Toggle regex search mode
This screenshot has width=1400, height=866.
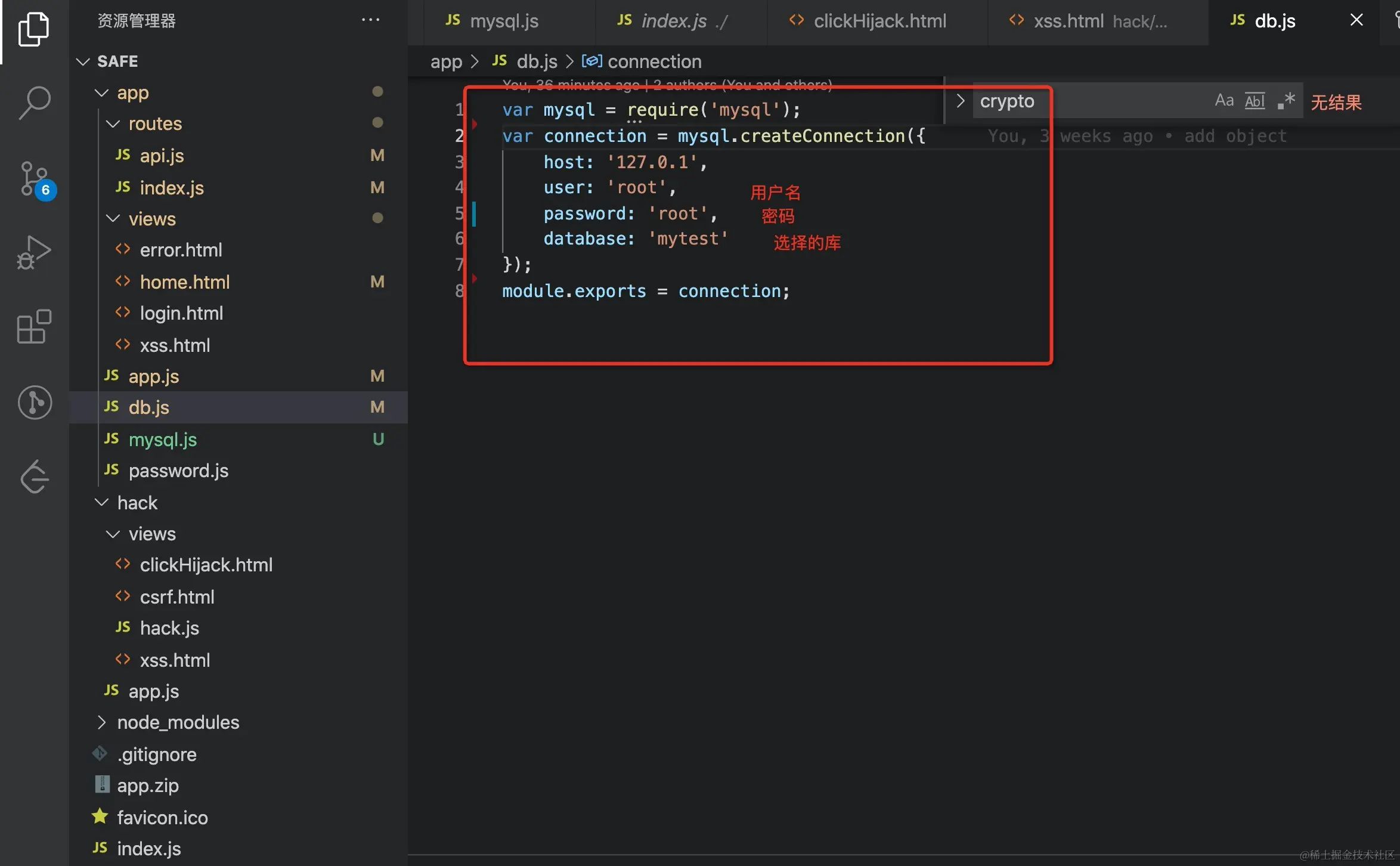(1289, 99)
